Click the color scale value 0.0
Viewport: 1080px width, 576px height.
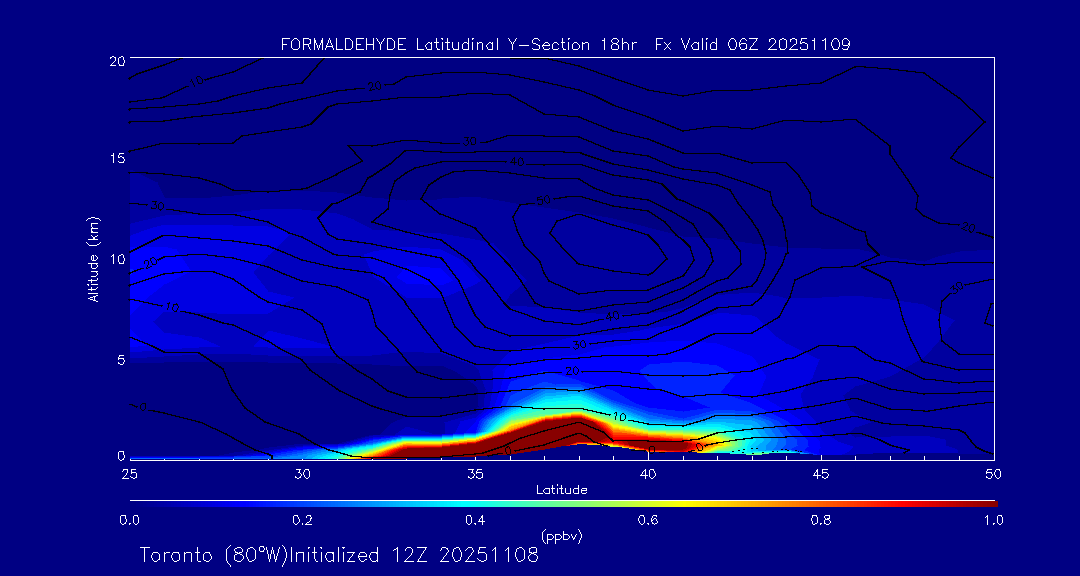pos(129,520)
